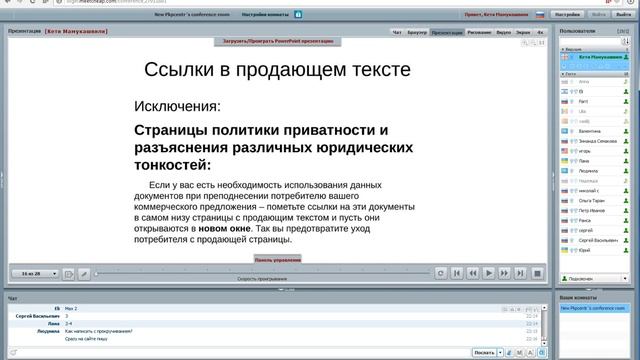Click the Войти button in top bar
The width and height of the screenshot is (640, 360).
click(598, 14)
